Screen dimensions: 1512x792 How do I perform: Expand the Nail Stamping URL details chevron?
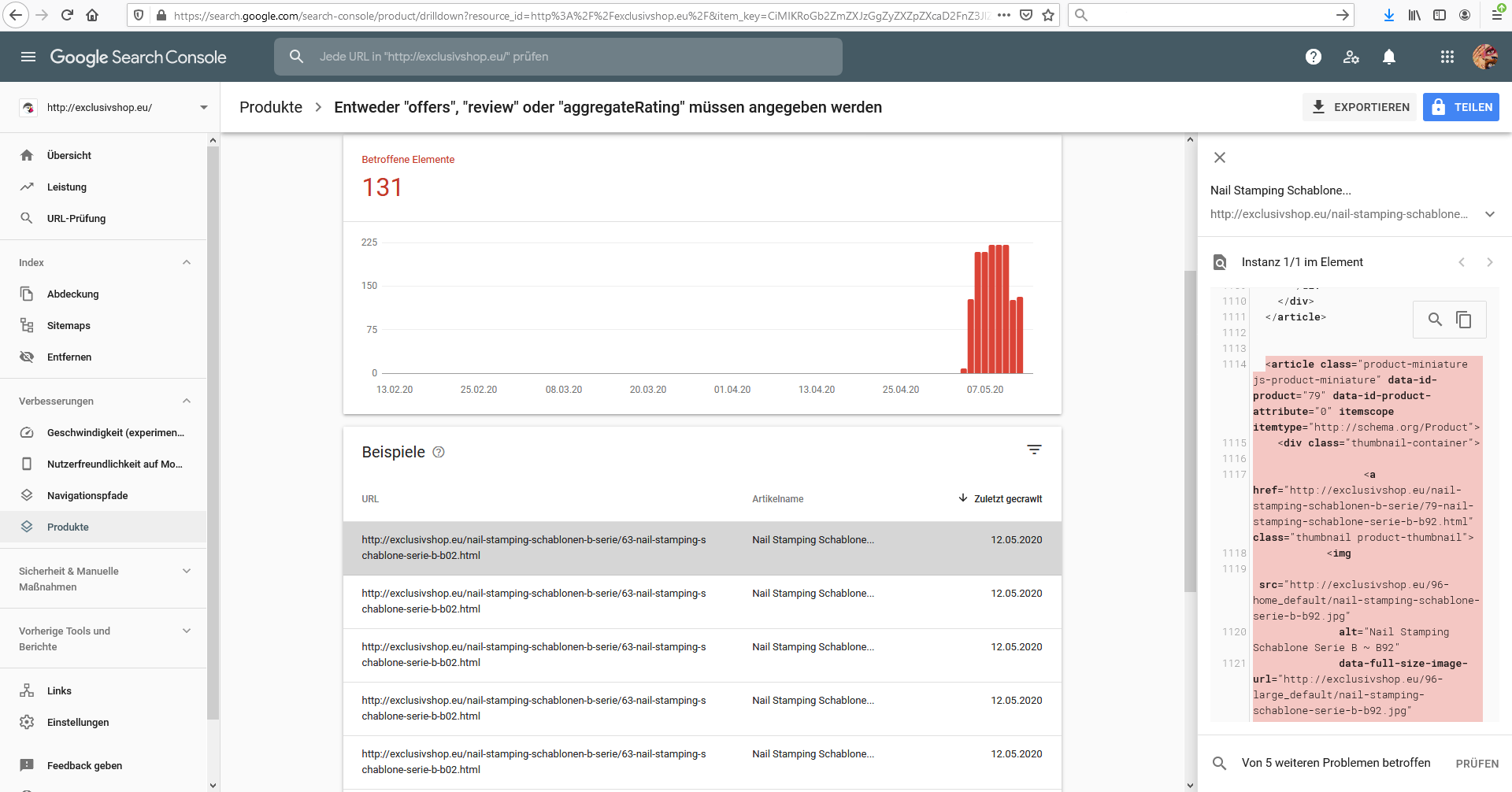point(1489,214)
